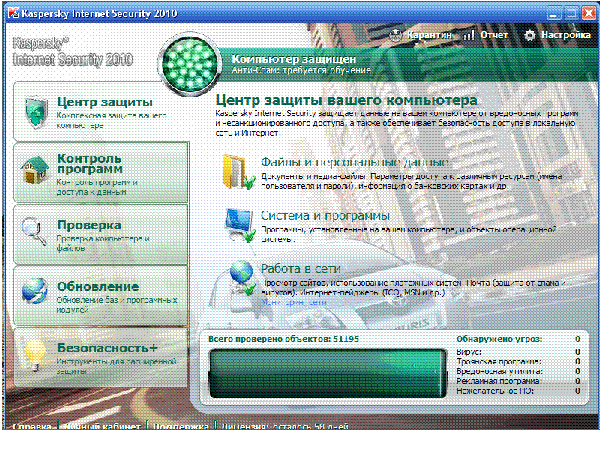This screenshot has height=450, width=600.
Task: Click the Отчет bar chart icon
Action: tap(469, 36)
